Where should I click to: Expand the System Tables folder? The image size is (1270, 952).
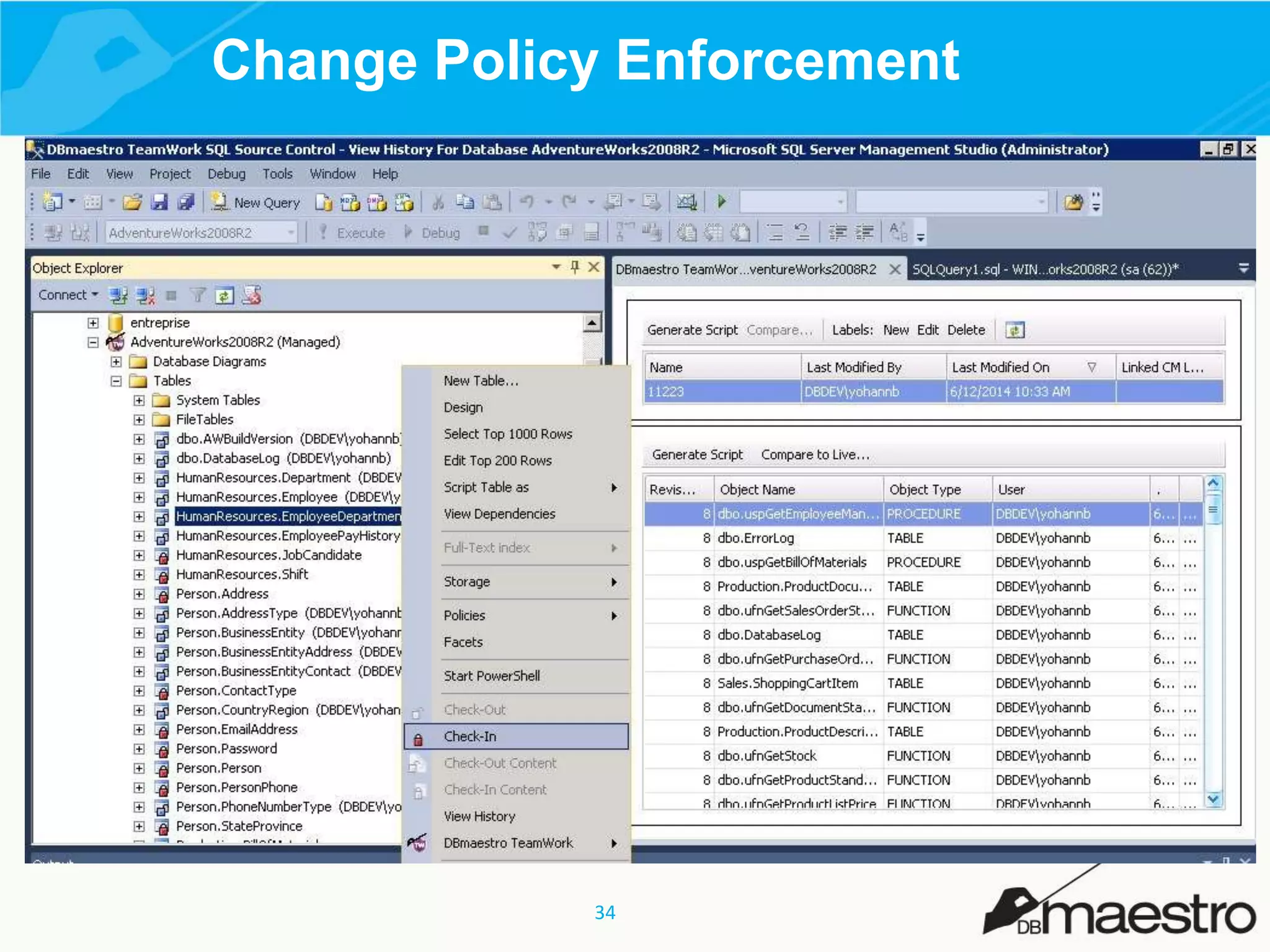coord(139,400)
